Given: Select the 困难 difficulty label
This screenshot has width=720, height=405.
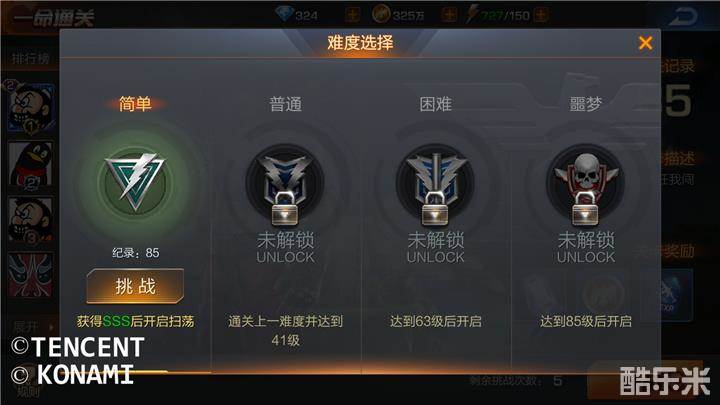Looking at the screenshot, I should [435, 104].
